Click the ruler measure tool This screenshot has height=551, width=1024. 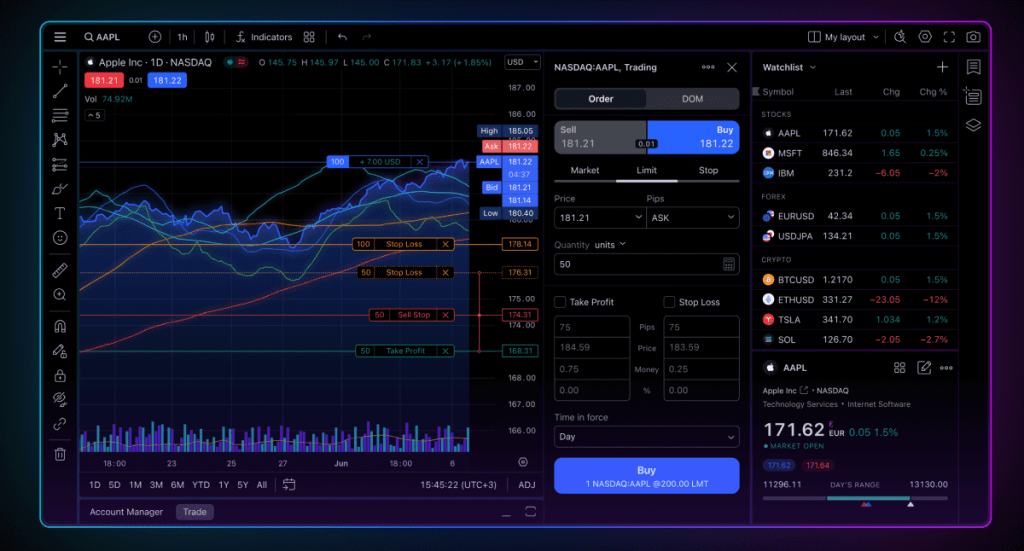60,270
